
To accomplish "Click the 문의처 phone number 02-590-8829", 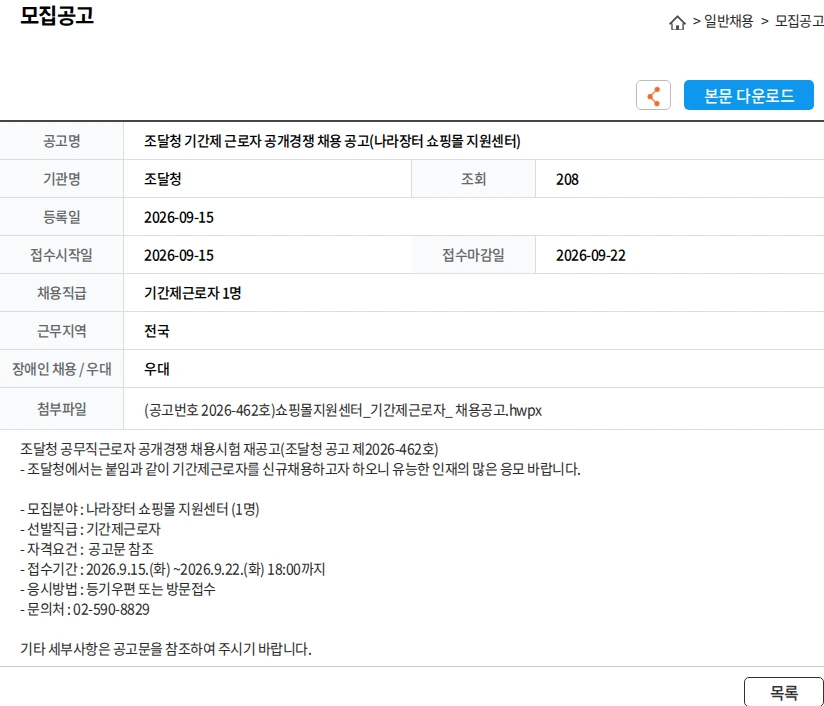I will click(111, 609).
